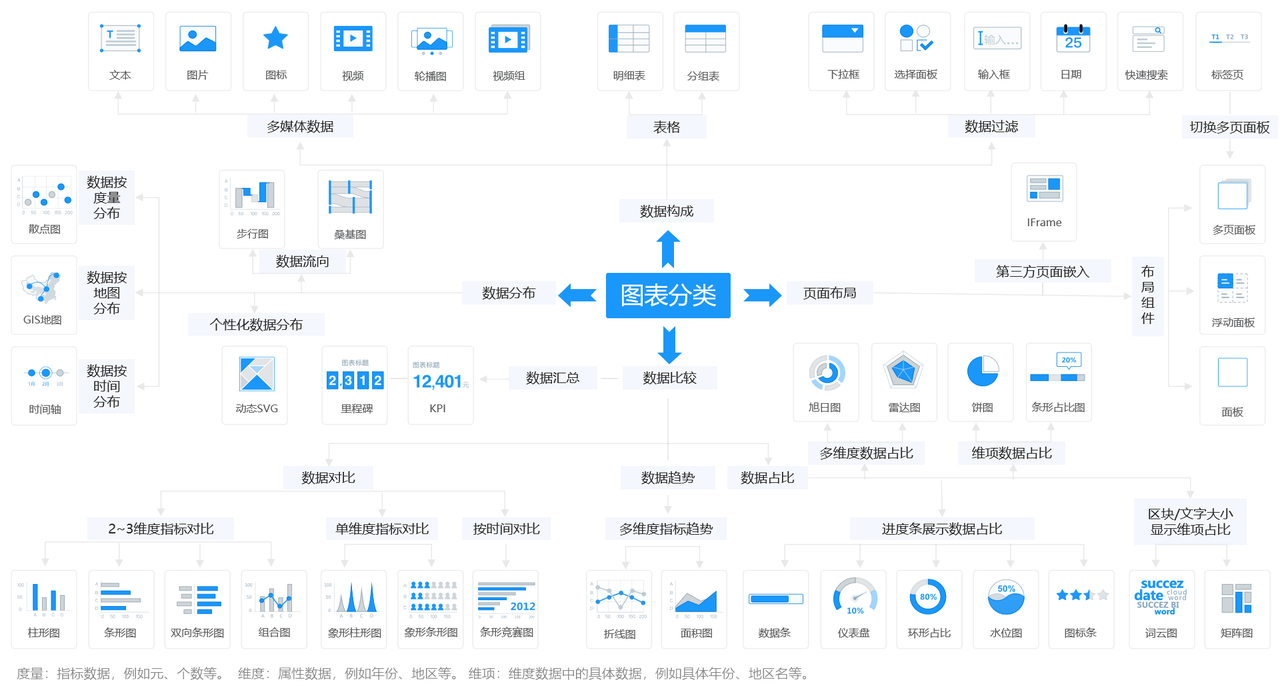Select the 桑基图 Sankey diagram icon
The image size is (1280, 700).
click(x=350, y=198)
